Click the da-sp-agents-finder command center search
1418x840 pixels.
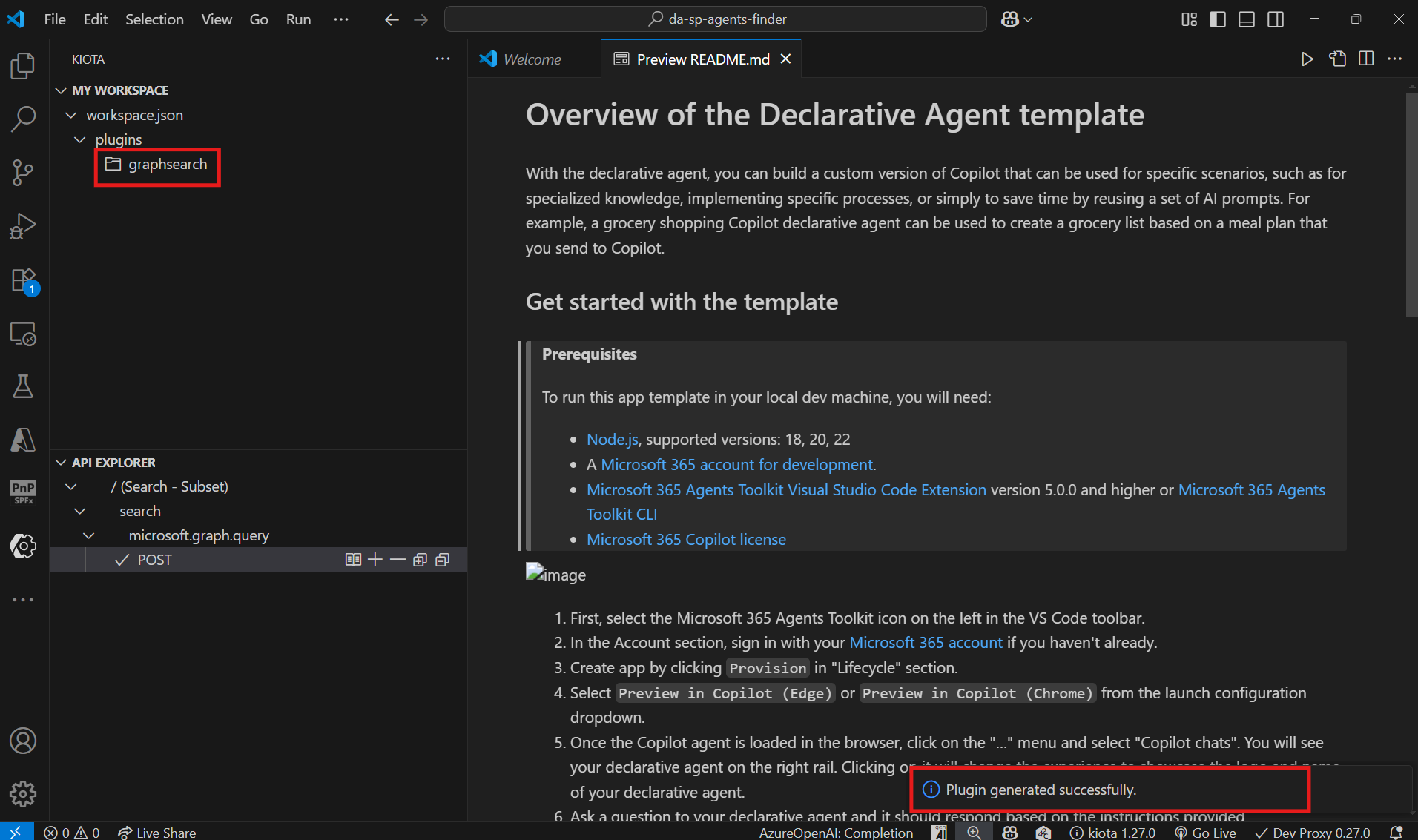pos(716,19)
